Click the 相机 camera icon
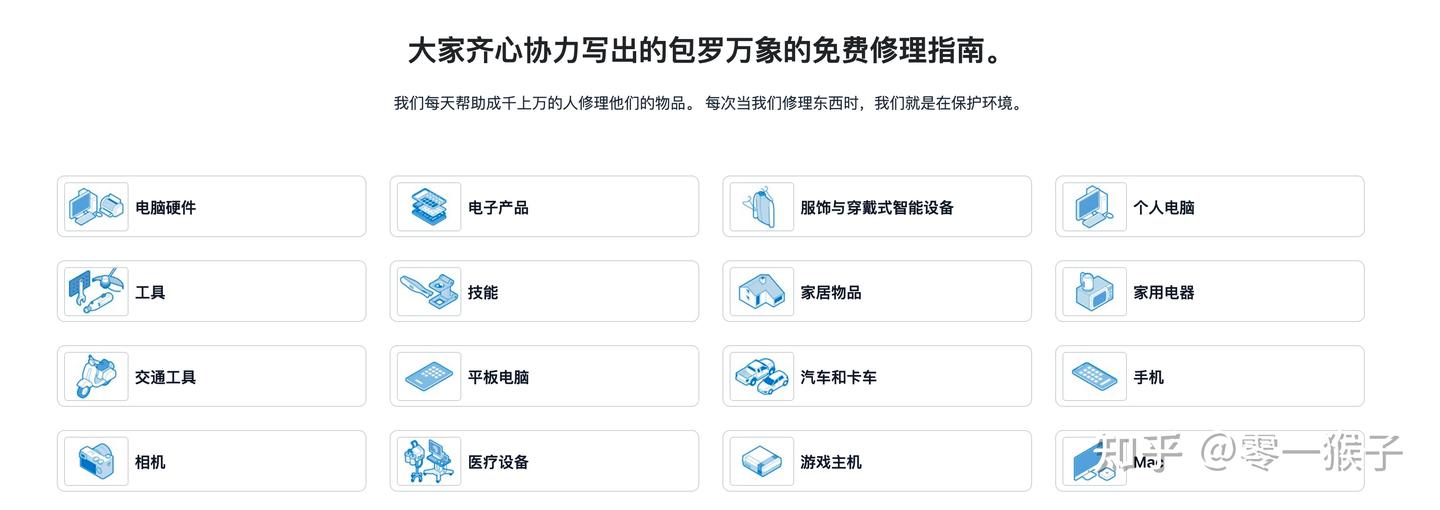The image size is (1440, 510). point(96,462)
